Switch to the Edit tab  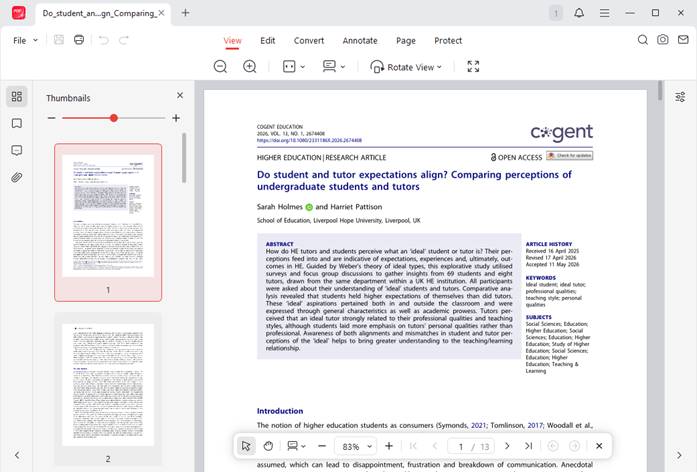(x=268, y=40)
